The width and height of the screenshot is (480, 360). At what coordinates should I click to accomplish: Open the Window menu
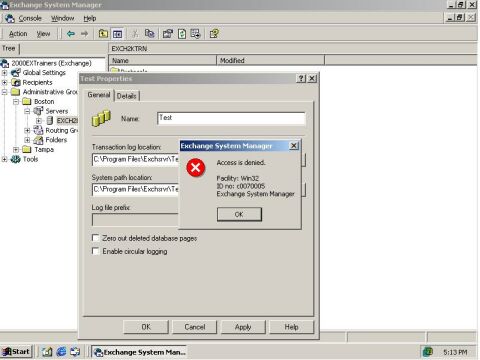(62, 18)
